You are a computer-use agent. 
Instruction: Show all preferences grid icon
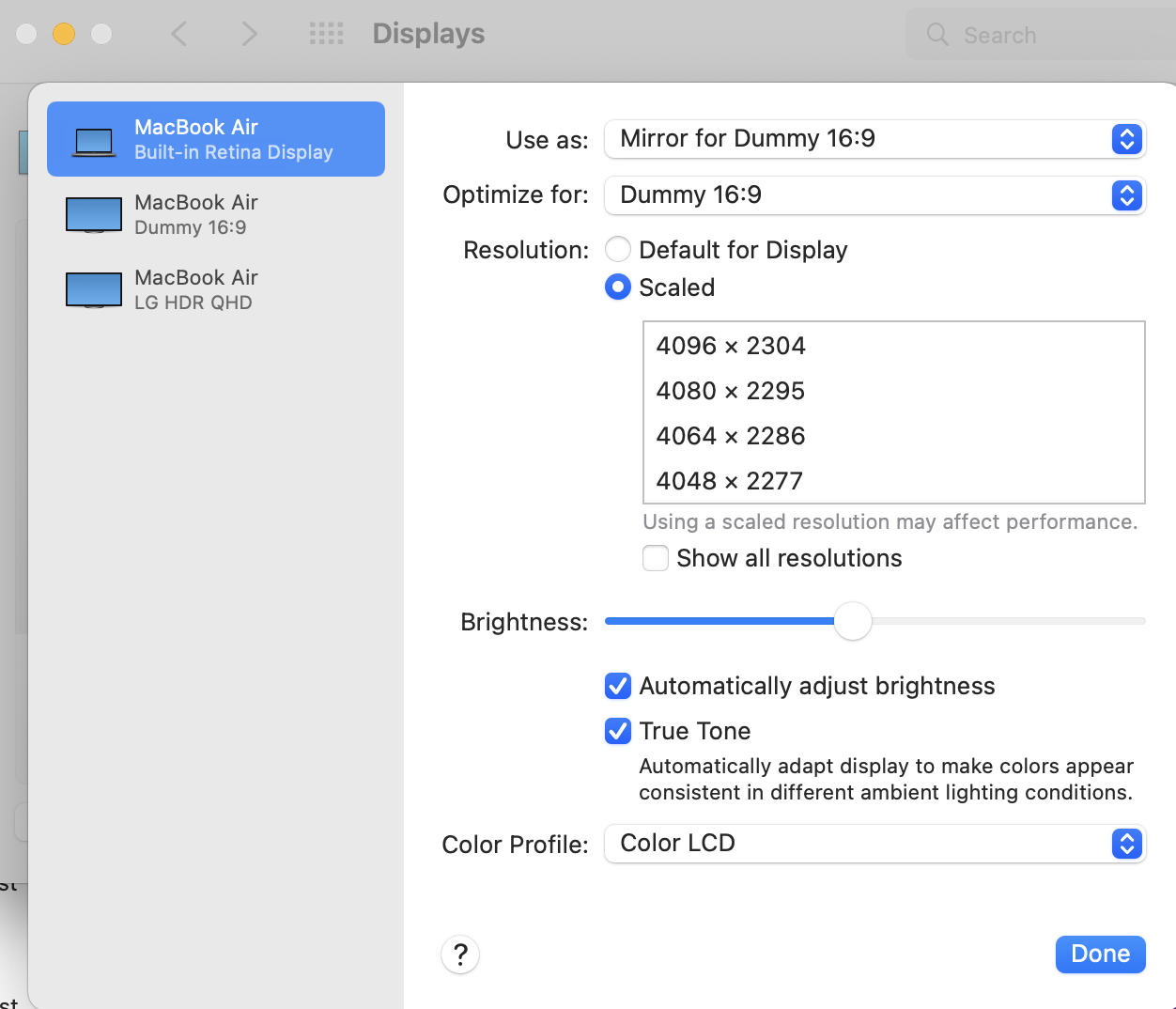point(326,35)
